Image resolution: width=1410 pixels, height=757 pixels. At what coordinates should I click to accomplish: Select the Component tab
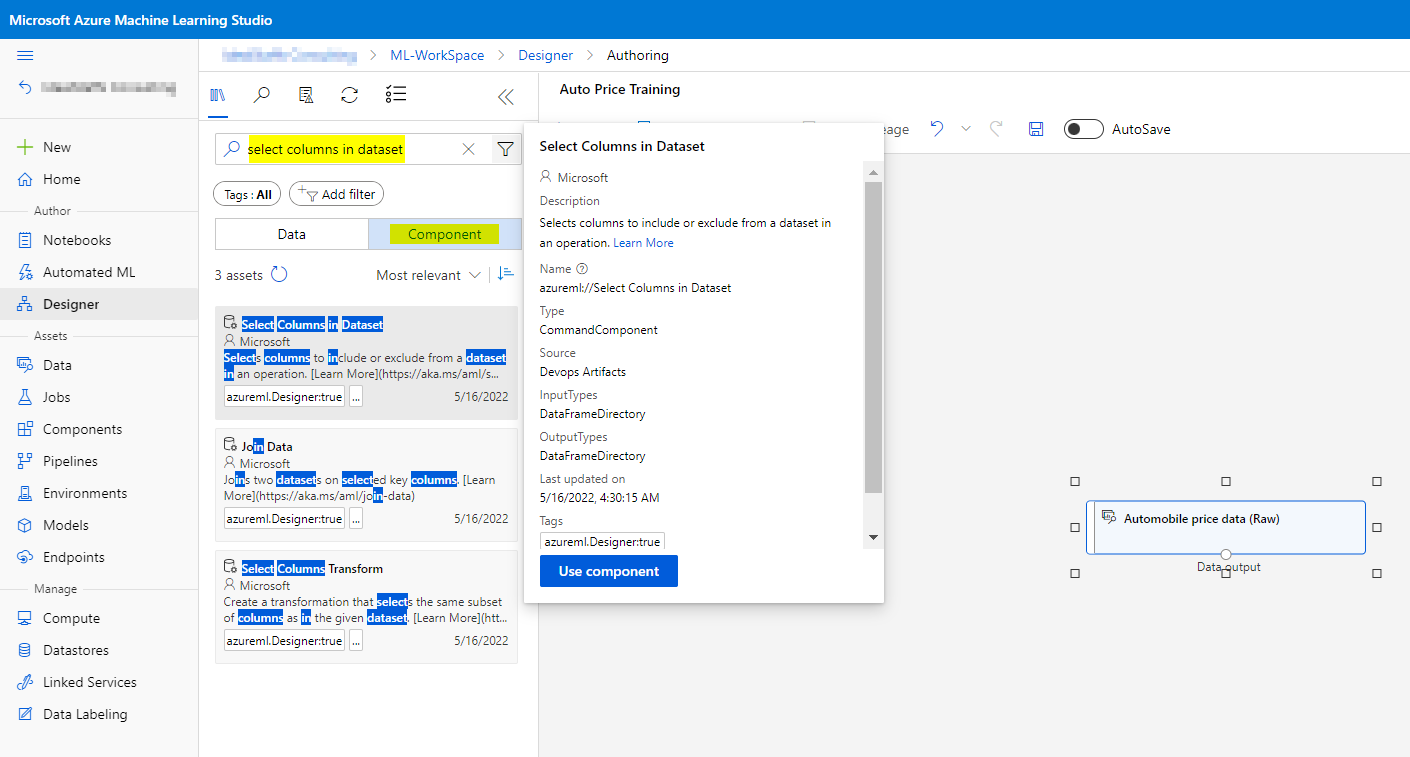pos(445,234)
